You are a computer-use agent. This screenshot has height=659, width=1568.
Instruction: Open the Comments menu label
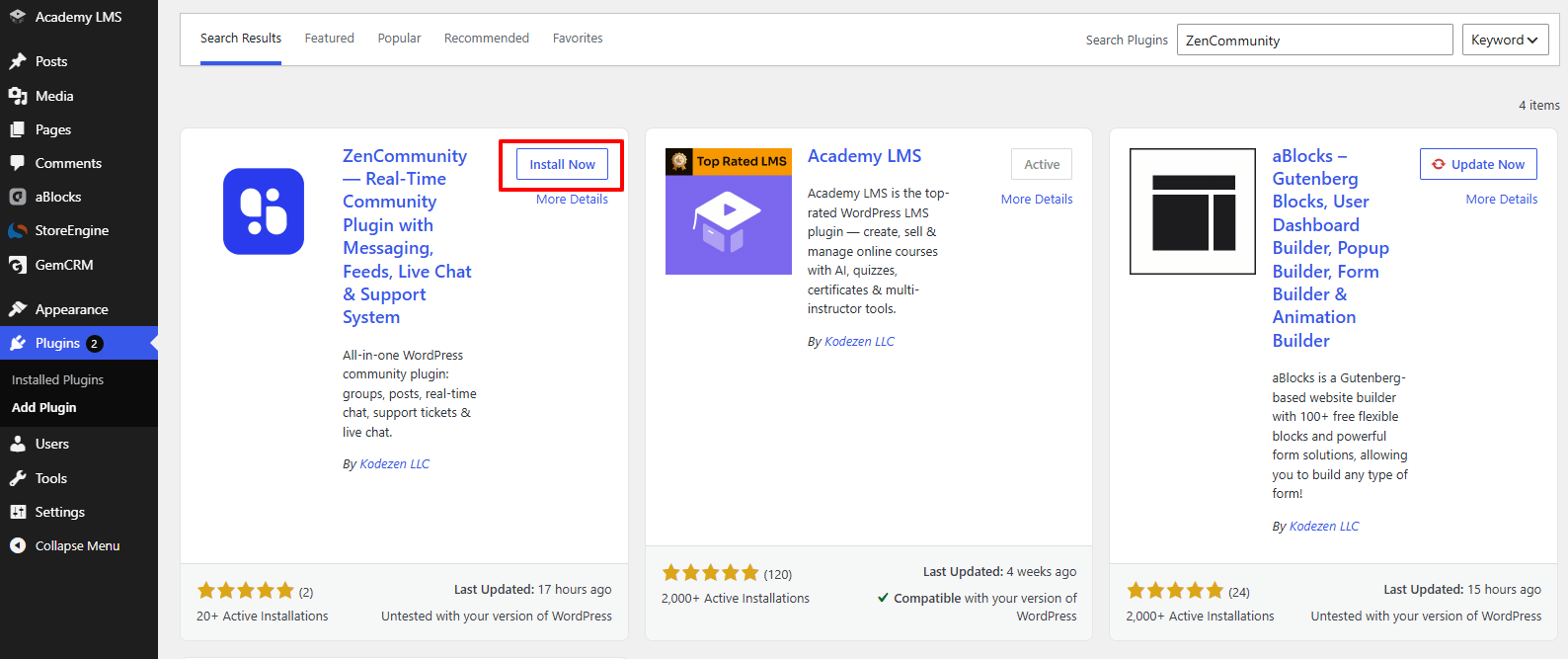tap(68, 163)
